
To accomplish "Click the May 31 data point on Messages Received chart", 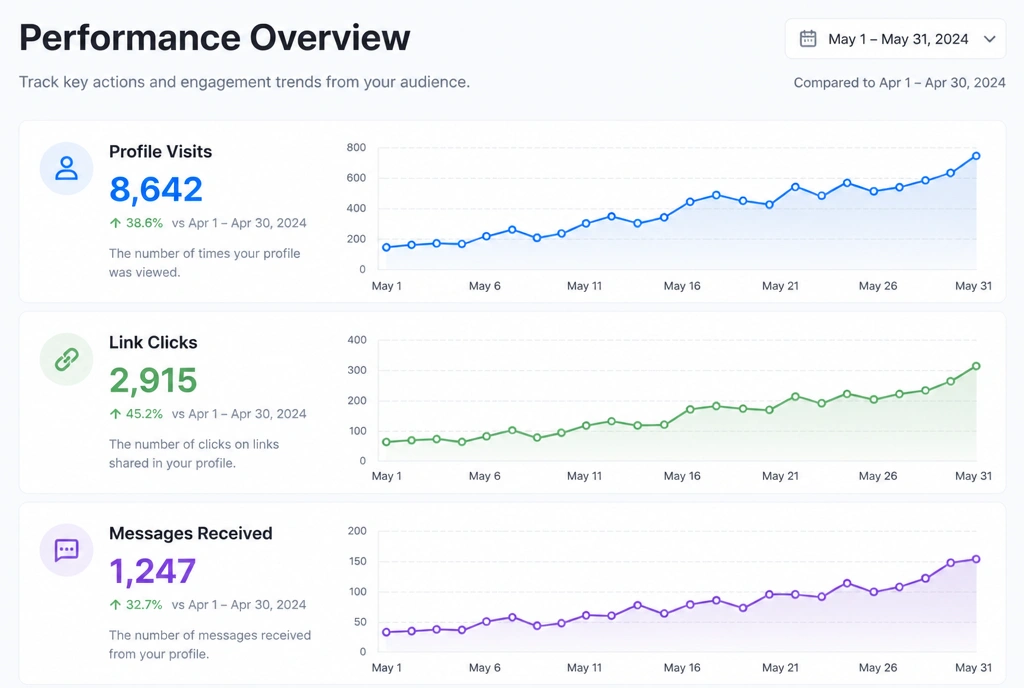I will coord(976,559).
